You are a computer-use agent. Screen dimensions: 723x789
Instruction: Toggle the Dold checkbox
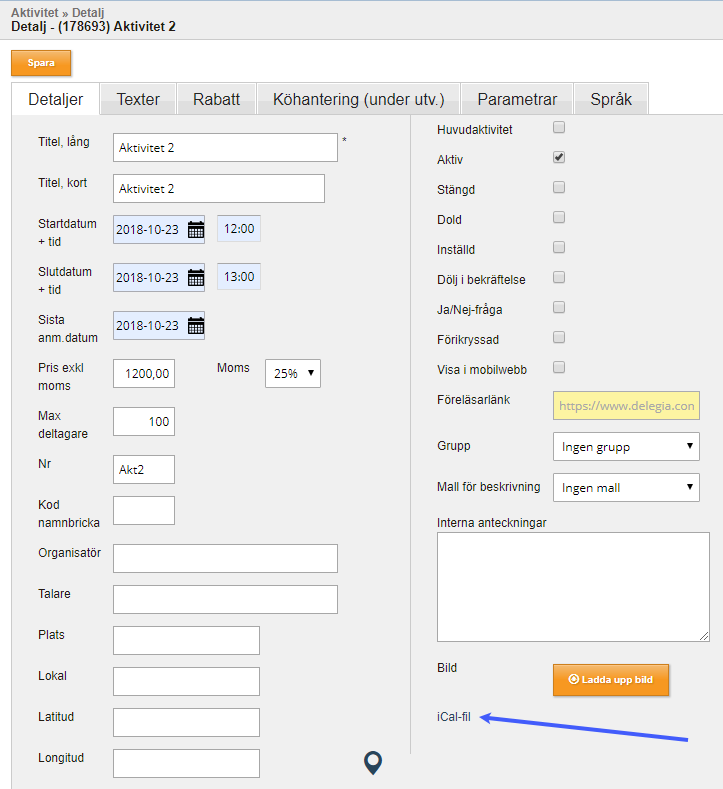559,217
